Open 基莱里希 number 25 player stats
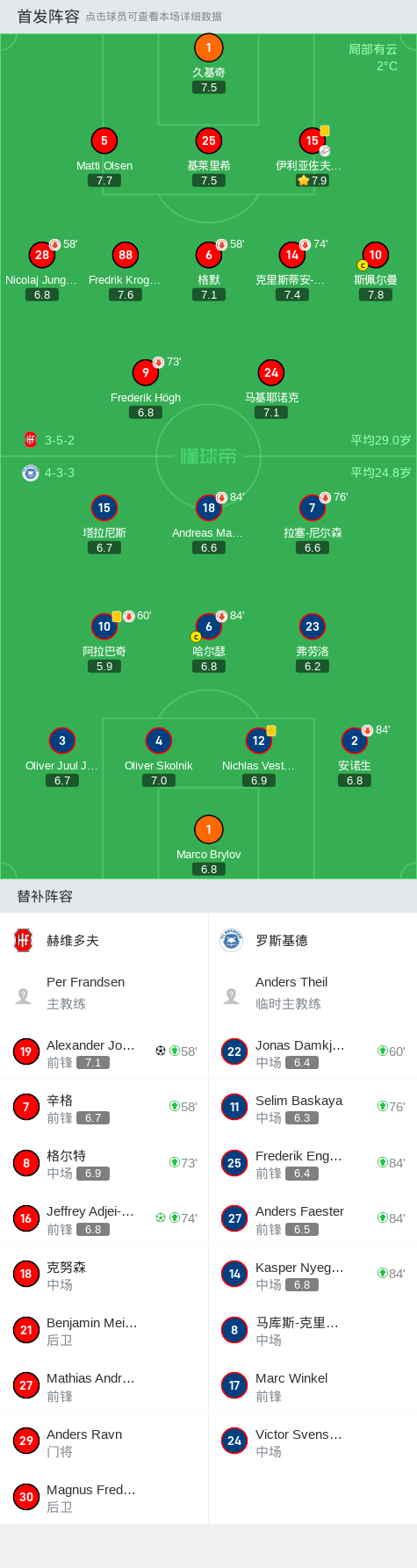Image resolution: width=417 pixels, height=1568 pixels. pyautogui.click(x=208, y=141)
